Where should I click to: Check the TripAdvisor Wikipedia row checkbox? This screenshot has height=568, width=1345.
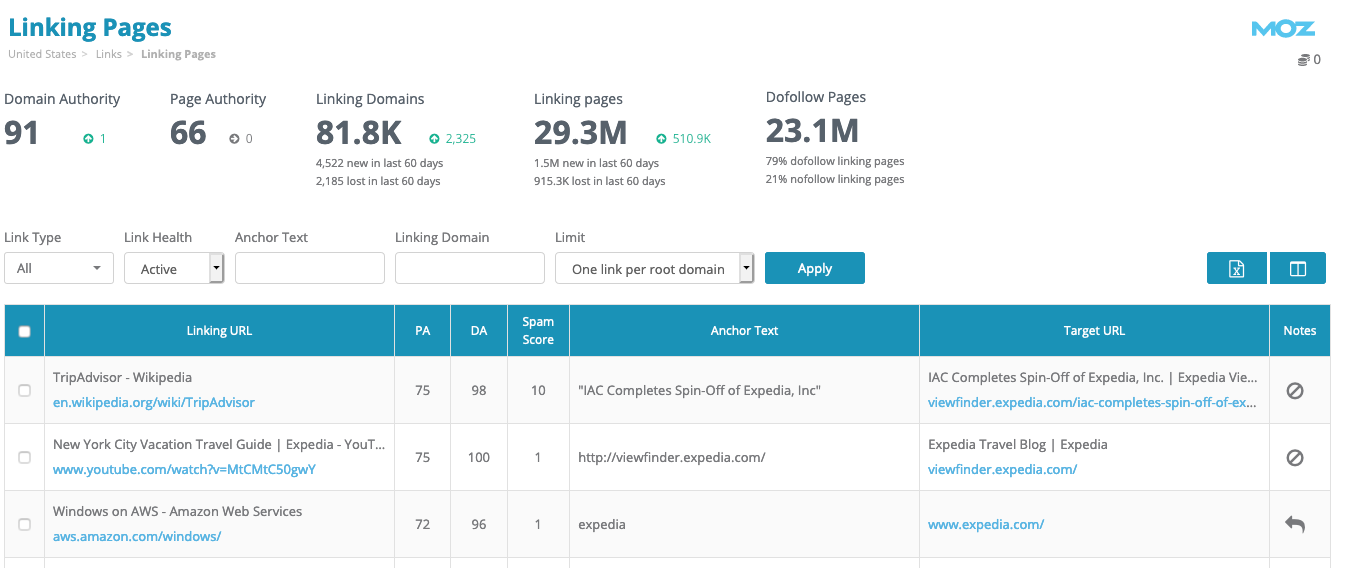pyautogui.click(x=25, y=391)
